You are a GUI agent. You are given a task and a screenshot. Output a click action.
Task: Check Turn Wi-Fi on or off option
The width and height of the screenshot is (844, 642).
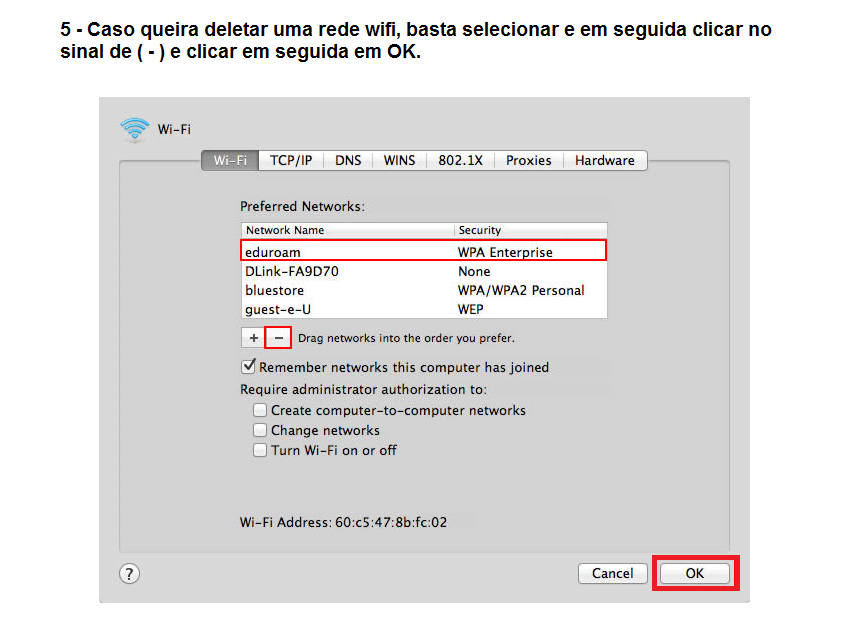pos(261,450)
